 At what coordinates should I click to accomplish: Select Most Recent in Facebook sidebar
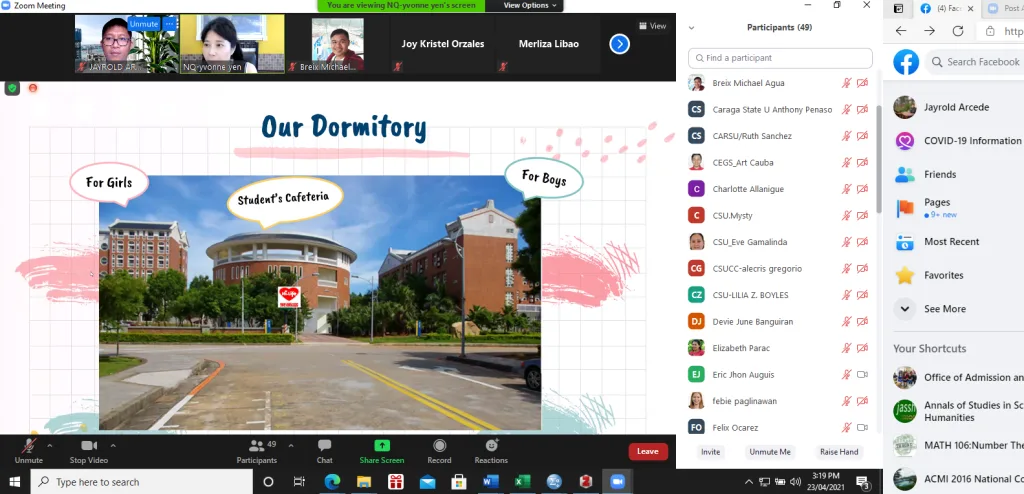[x=951, y=242]
